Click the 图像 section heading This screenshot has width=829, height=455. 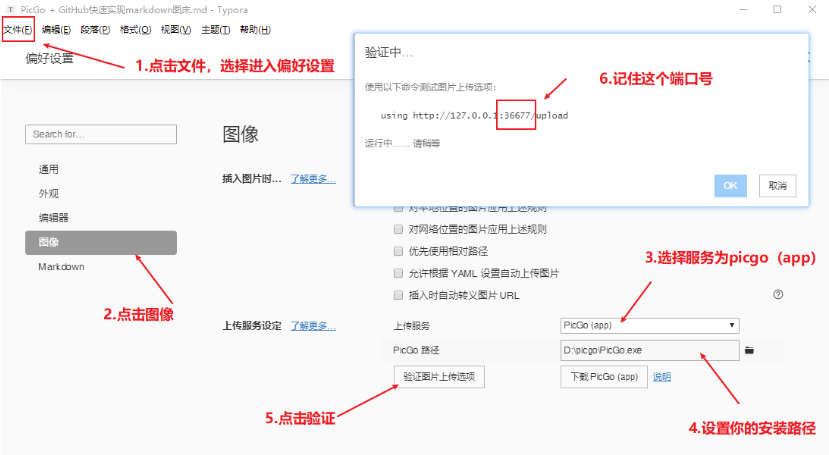pos(241,134)
